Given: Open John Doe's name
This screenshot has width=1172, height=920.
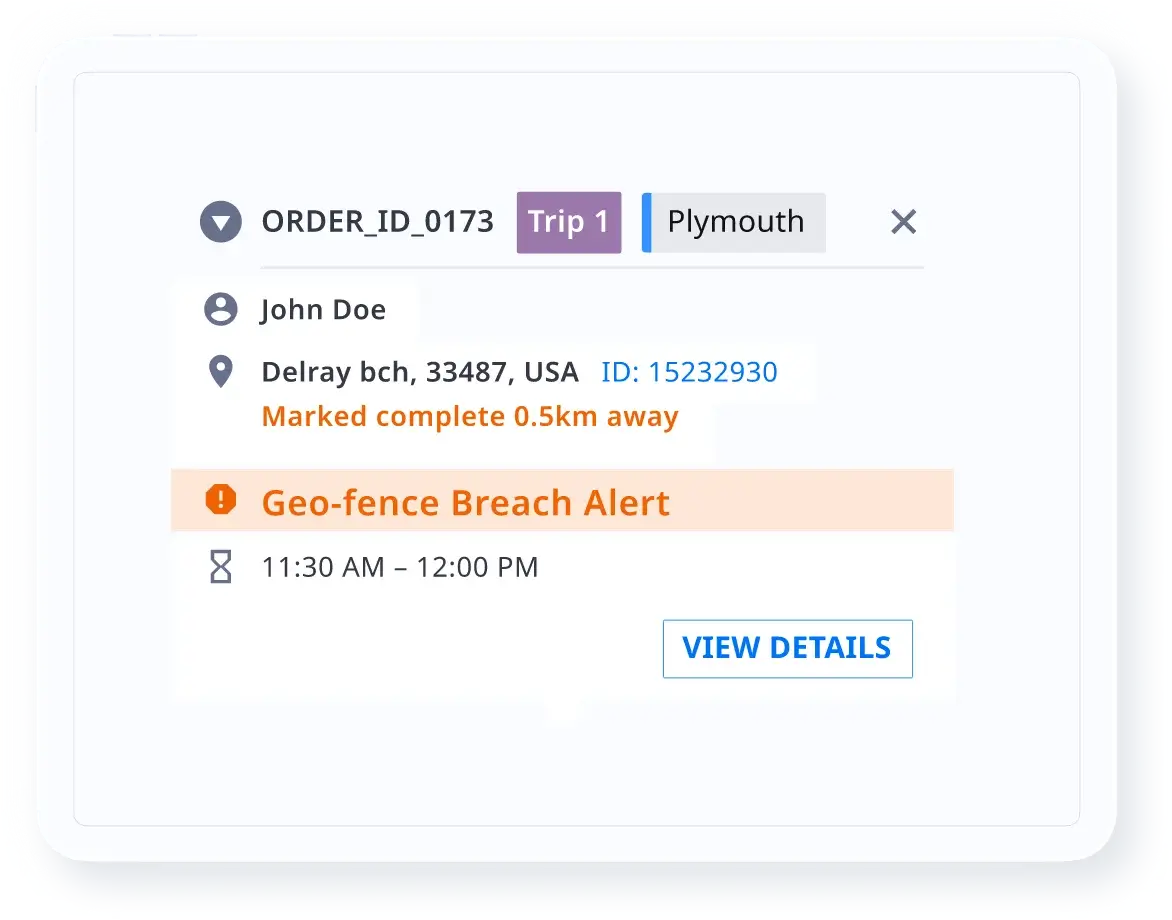Looking at the screenshot, I should click(x=323, y=310).
